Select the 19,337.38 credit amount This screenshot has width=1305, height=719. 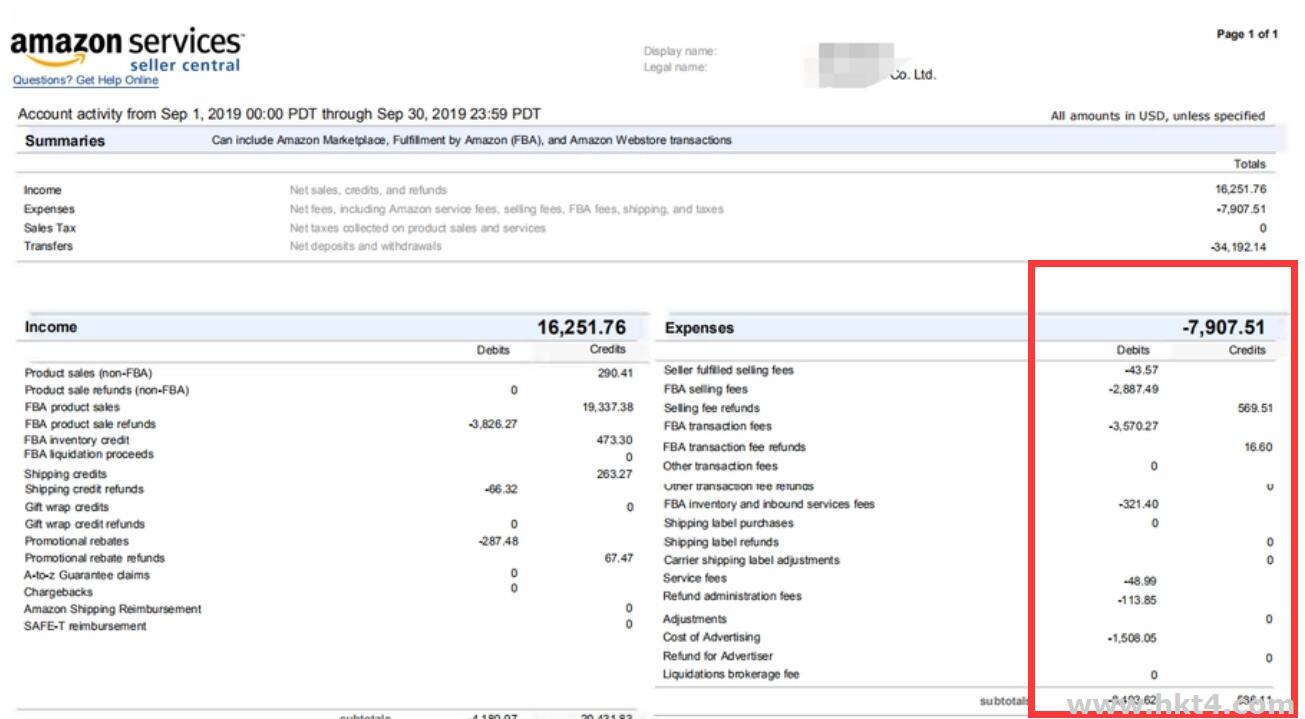coord(607,407)
